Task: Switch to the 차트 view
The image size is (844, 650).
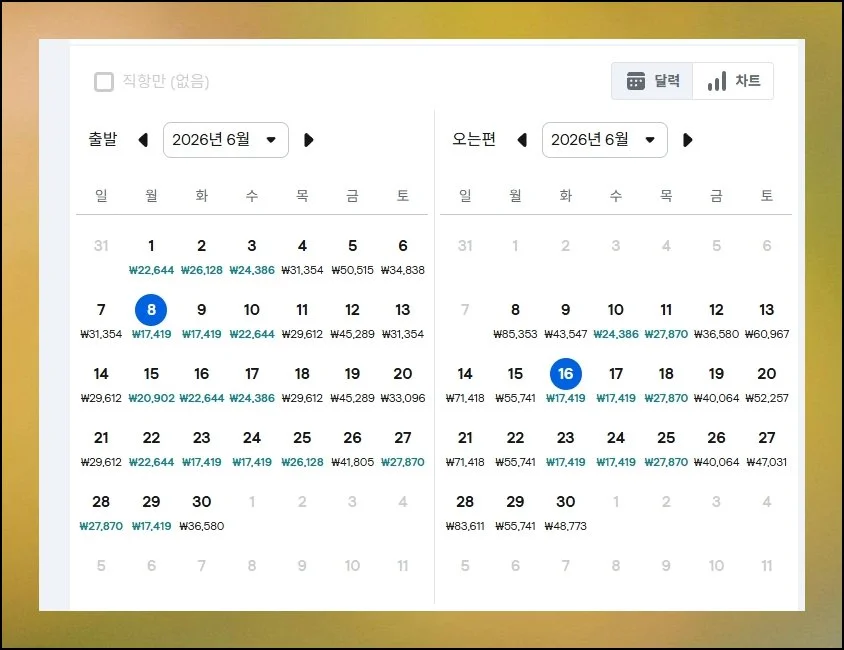Action: click(x=733, y=81)
